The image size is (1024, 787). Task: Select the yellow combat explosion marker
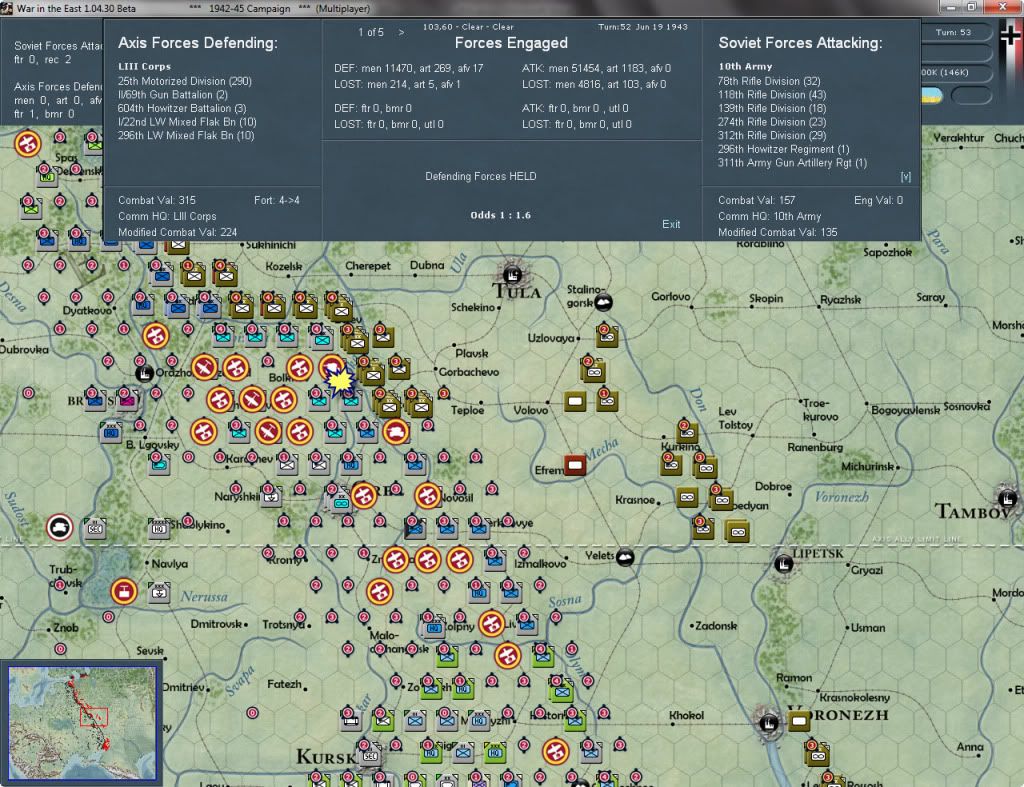(x=340, y=381)
